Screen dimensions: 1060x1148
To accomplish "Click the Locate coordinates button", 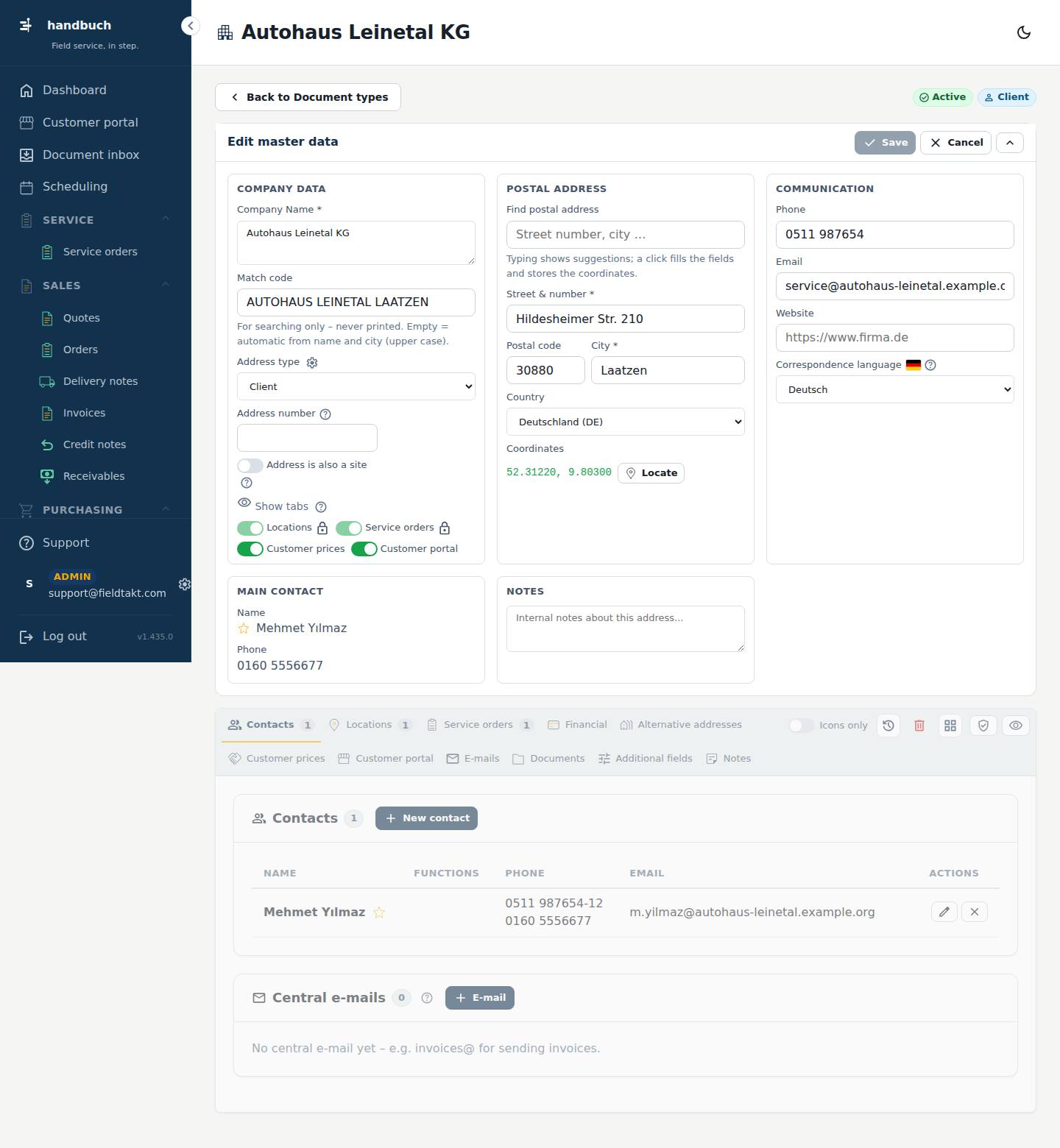I will (x=651, y=473).
